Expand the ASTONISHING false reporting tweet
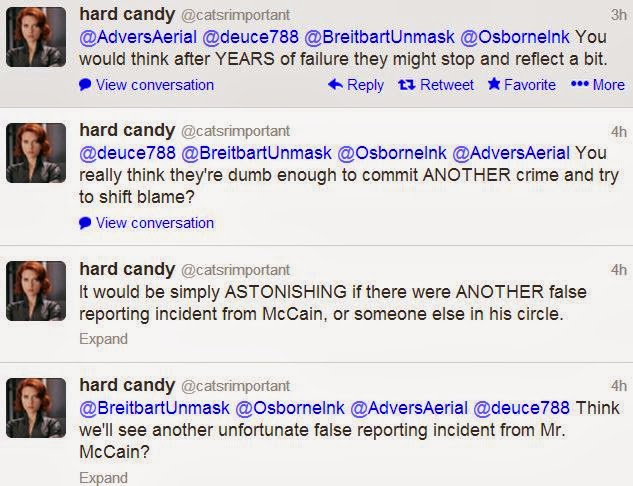This screenshot has width=633, height=486. [104, 338]
